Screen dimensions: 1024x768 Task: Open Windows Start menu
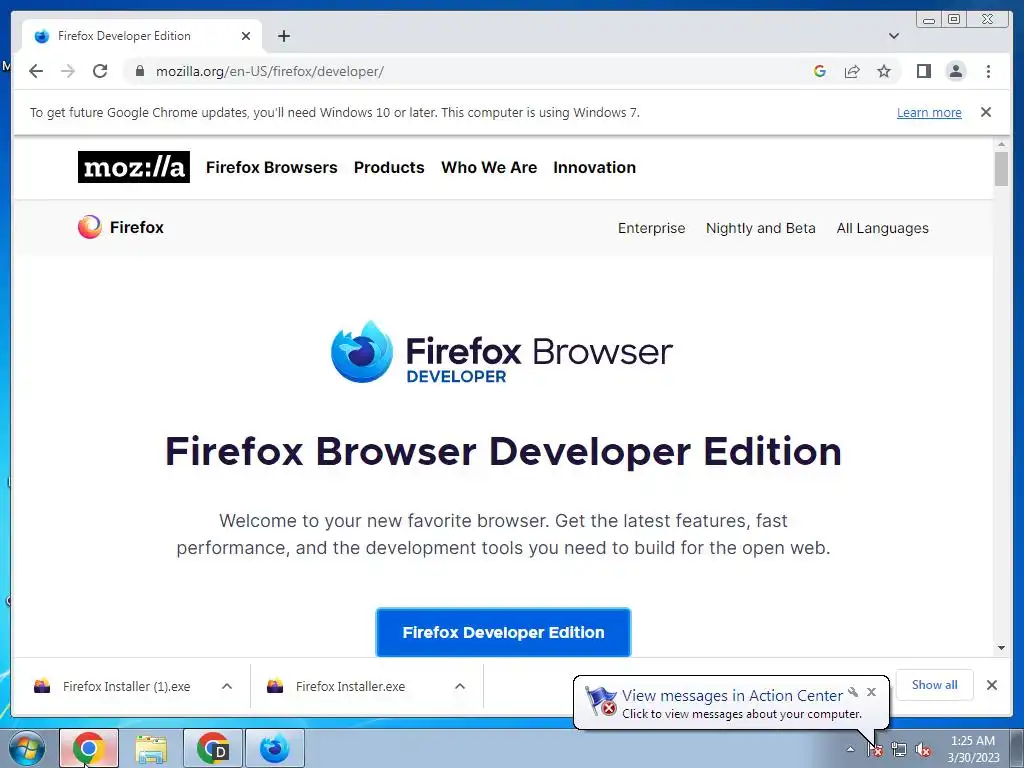click(27, 748)
